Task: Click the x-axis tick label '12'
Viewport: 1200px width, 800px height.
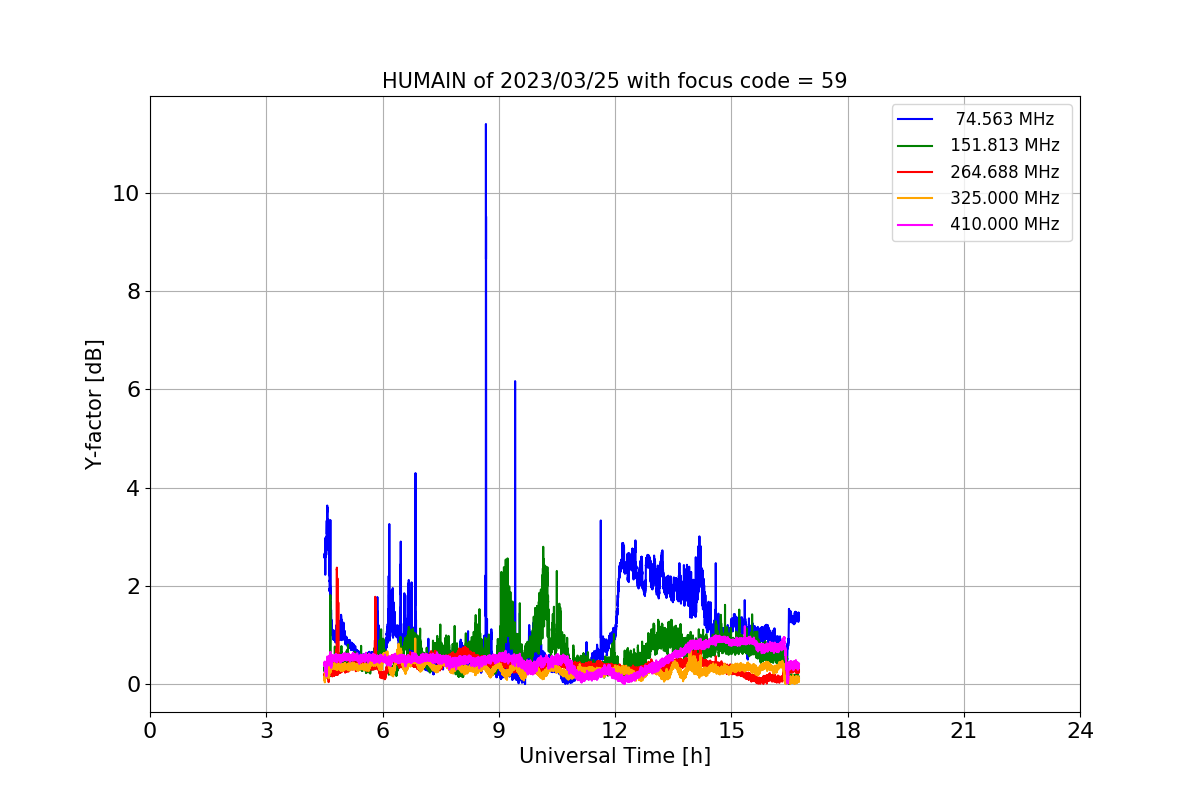Action: point(615,731)
